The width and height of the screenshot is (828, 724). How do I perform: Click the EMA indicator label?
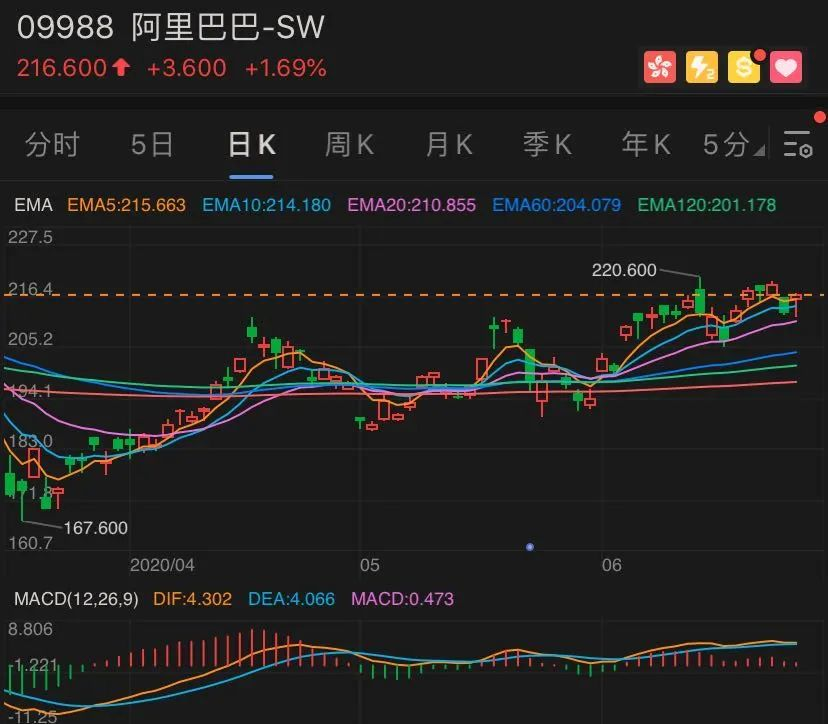[x=33, y=205]
